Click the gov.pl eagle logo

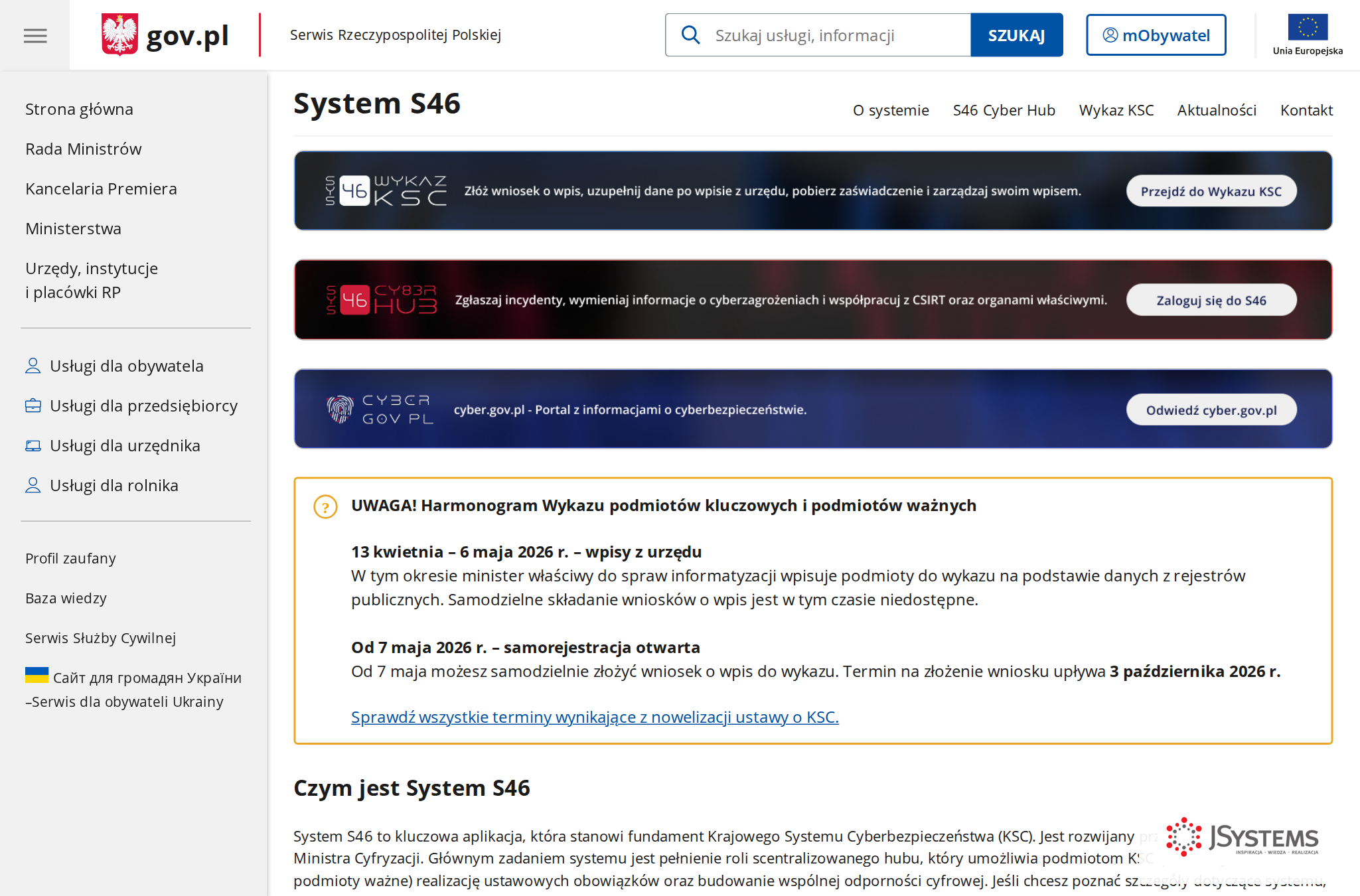click(x=119, y=35)
